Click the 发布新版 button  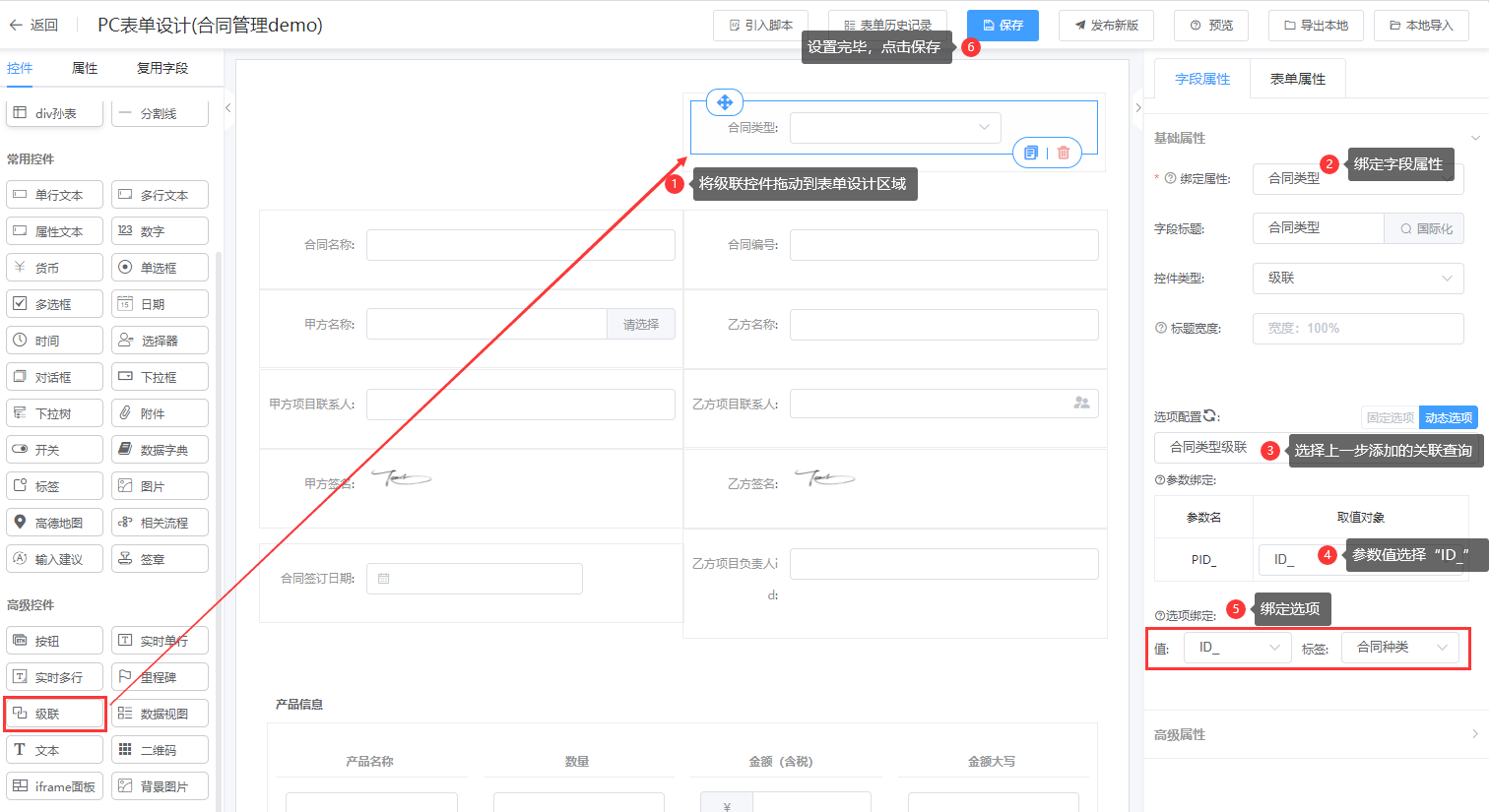(1106, 26)
